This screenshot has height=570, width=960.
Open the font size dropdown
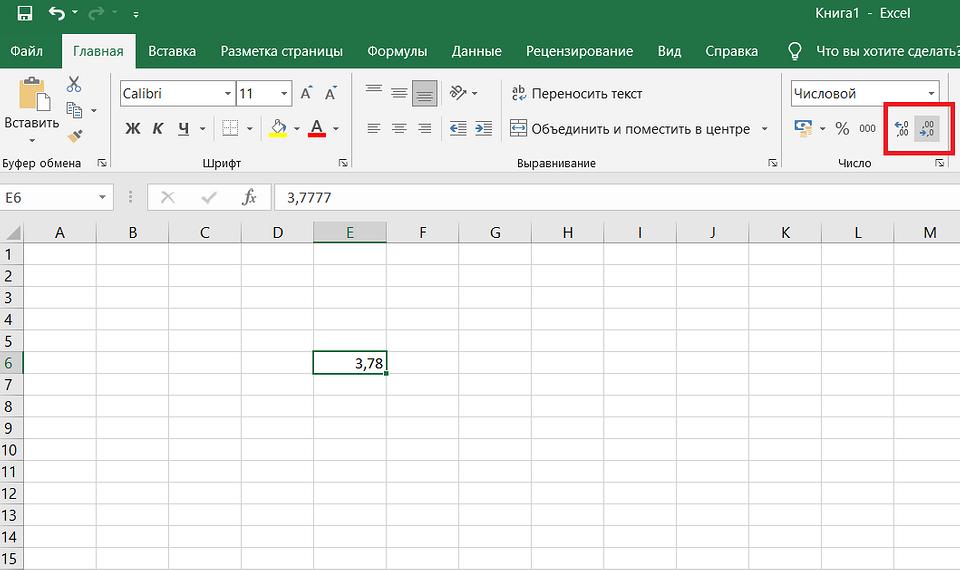[285, 94]
